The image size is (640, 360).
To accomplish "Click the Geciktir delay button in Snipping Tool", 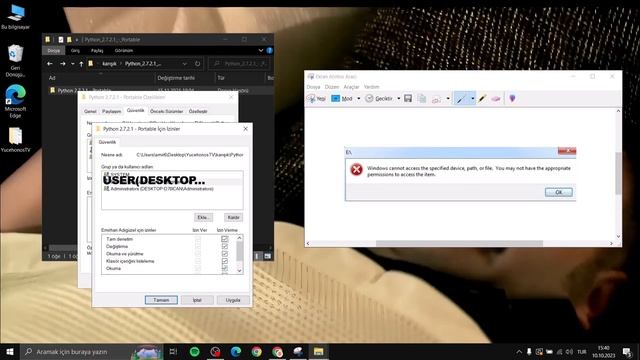I will [379, 98].
